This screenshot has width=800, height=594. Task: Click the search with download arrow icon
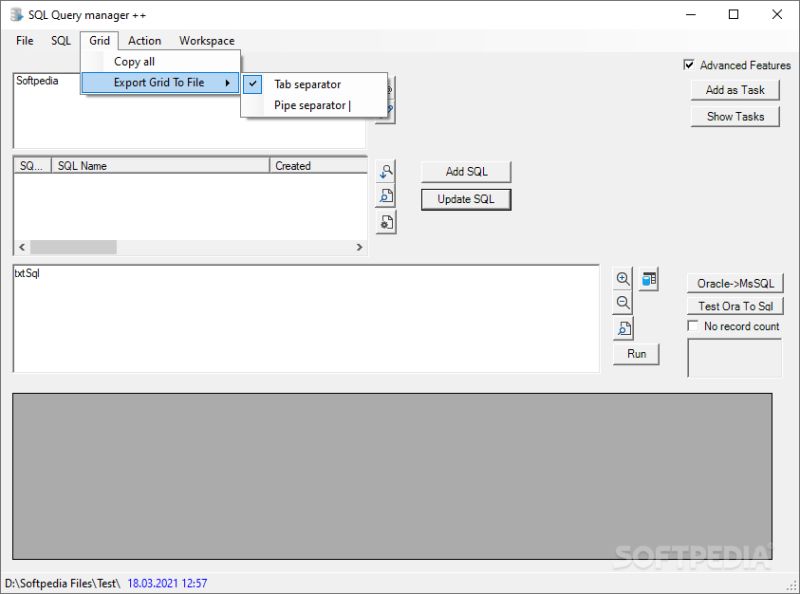(386, 170)
